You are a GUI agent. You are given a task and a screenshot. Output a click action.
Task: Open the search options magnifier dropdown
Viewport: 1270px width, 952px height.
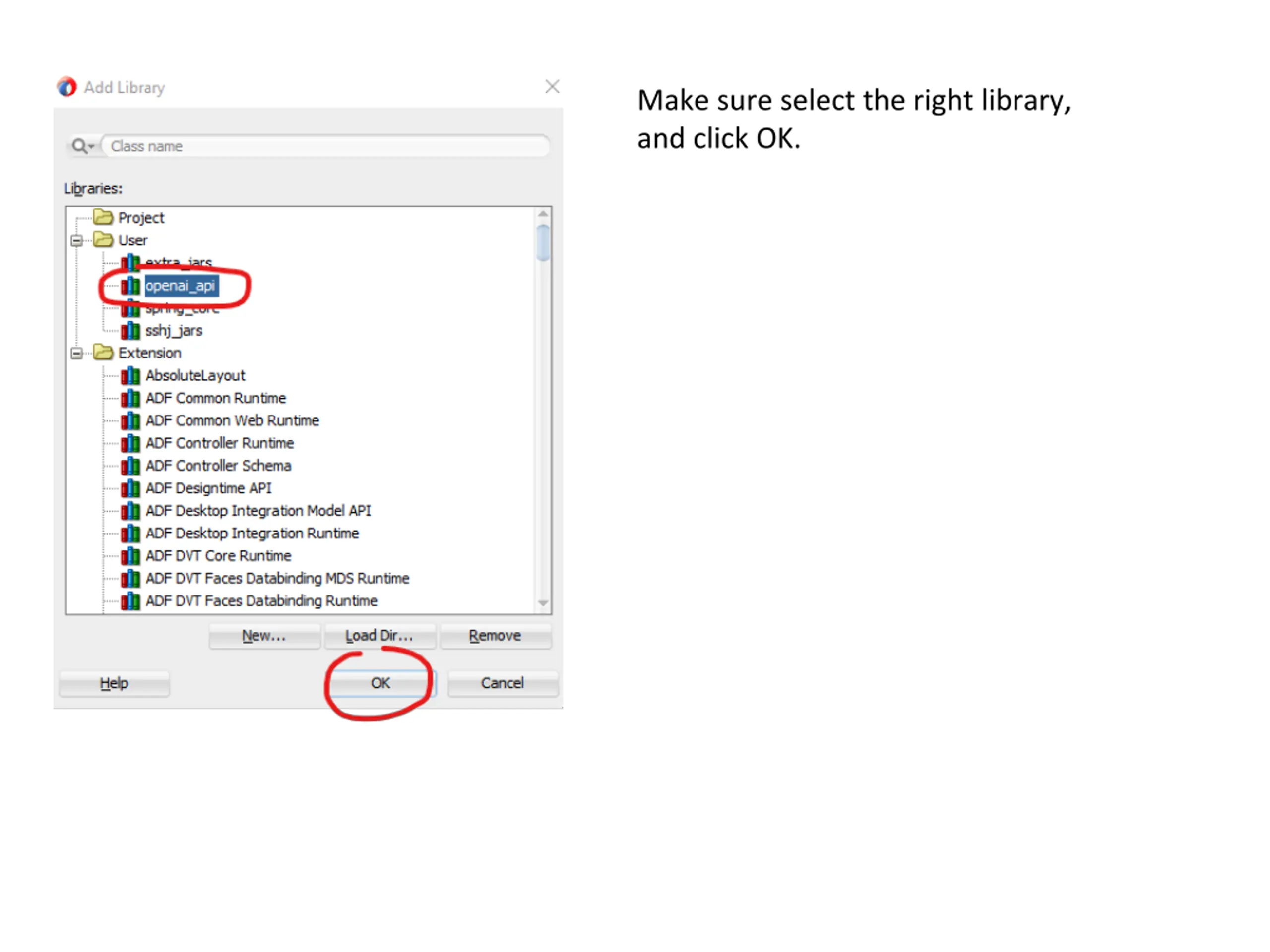point(83,146)
